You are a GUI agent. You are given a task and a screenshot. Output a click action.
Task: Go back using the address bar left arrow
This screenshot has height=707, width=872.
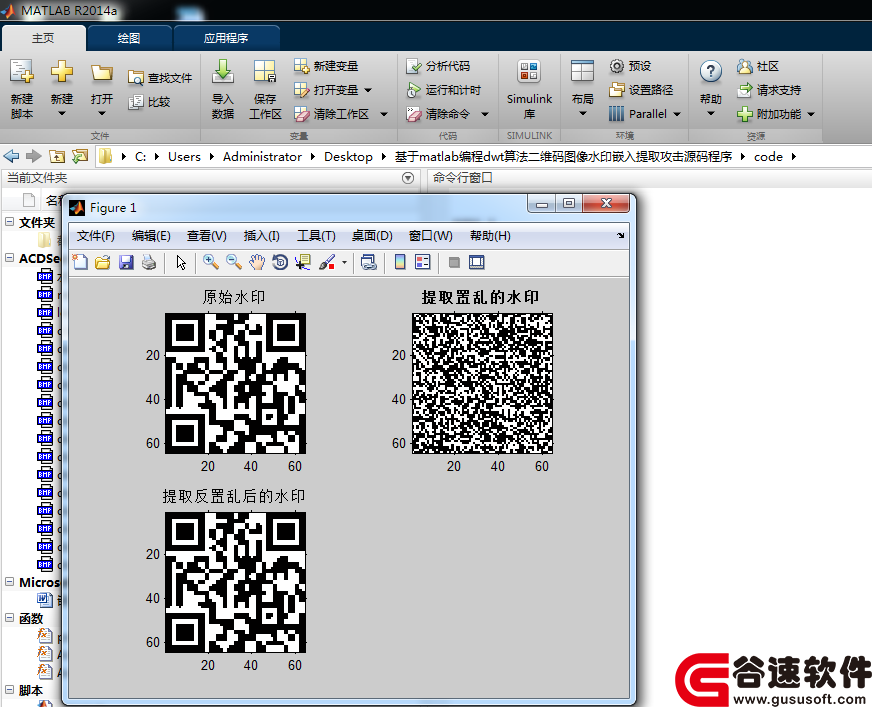[x=11, y=156]
